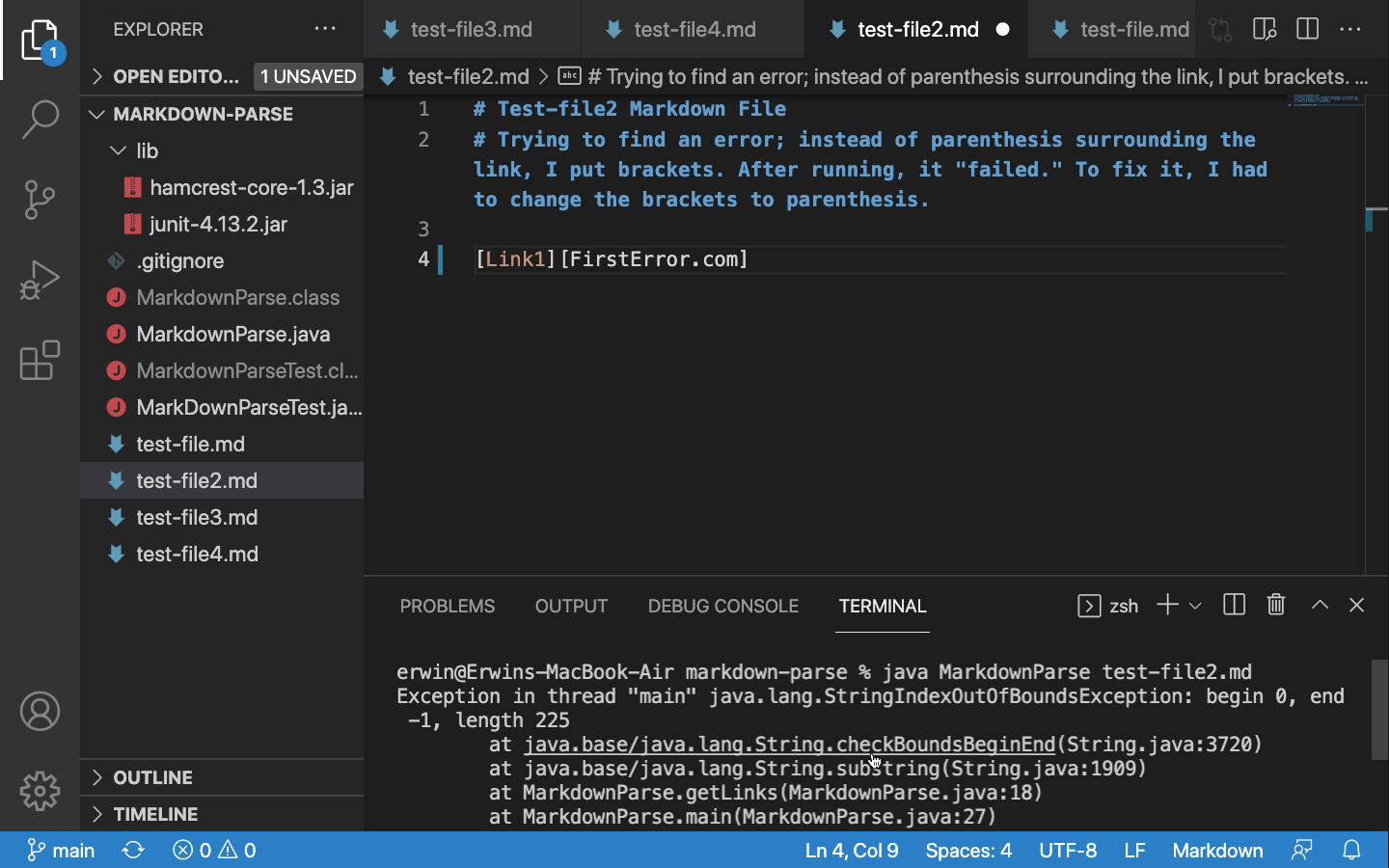Open the Extensions view

[x=40, y=360]
